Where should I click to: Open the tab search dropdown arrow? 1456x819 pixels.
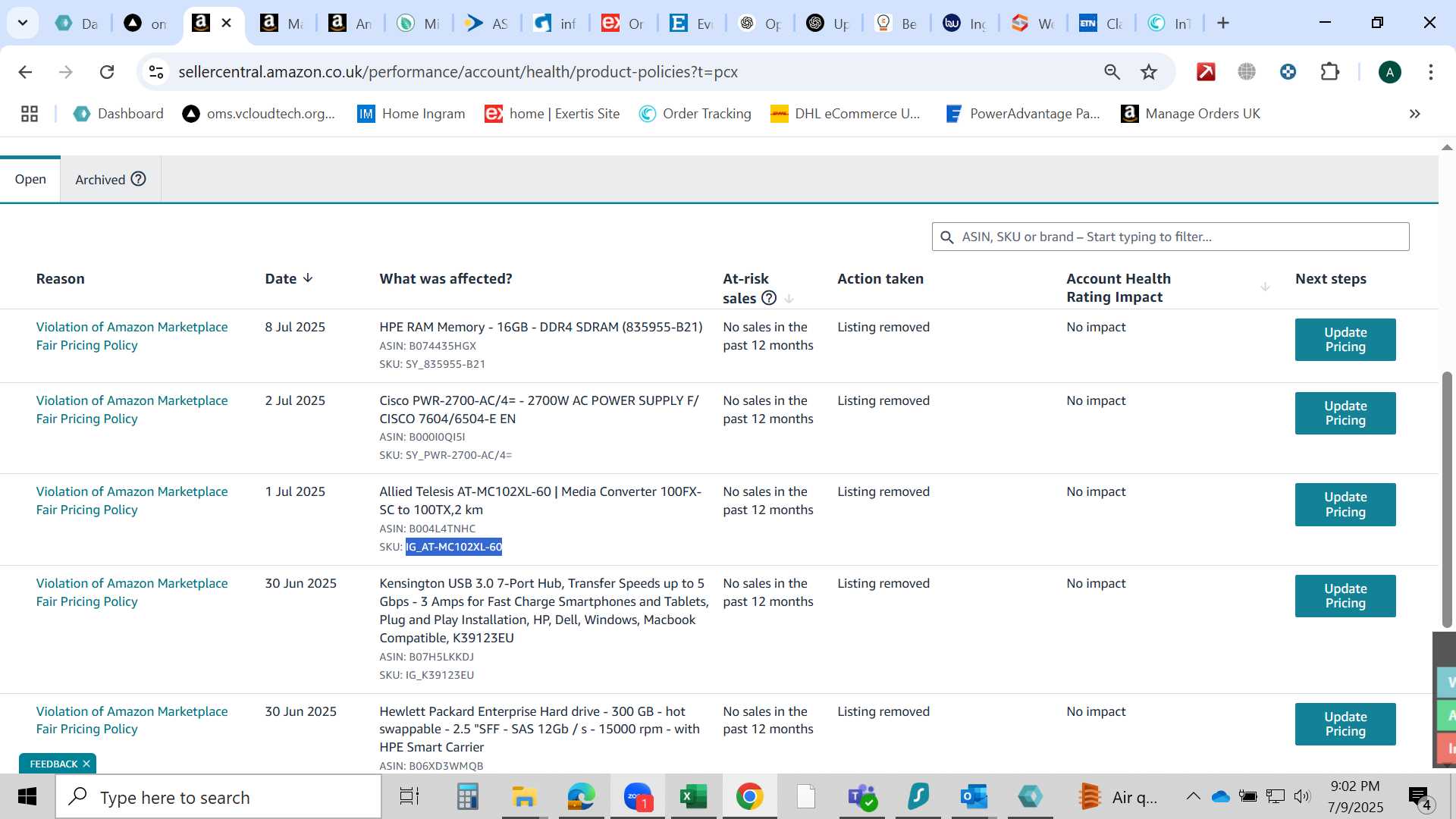tap(23, 23)
